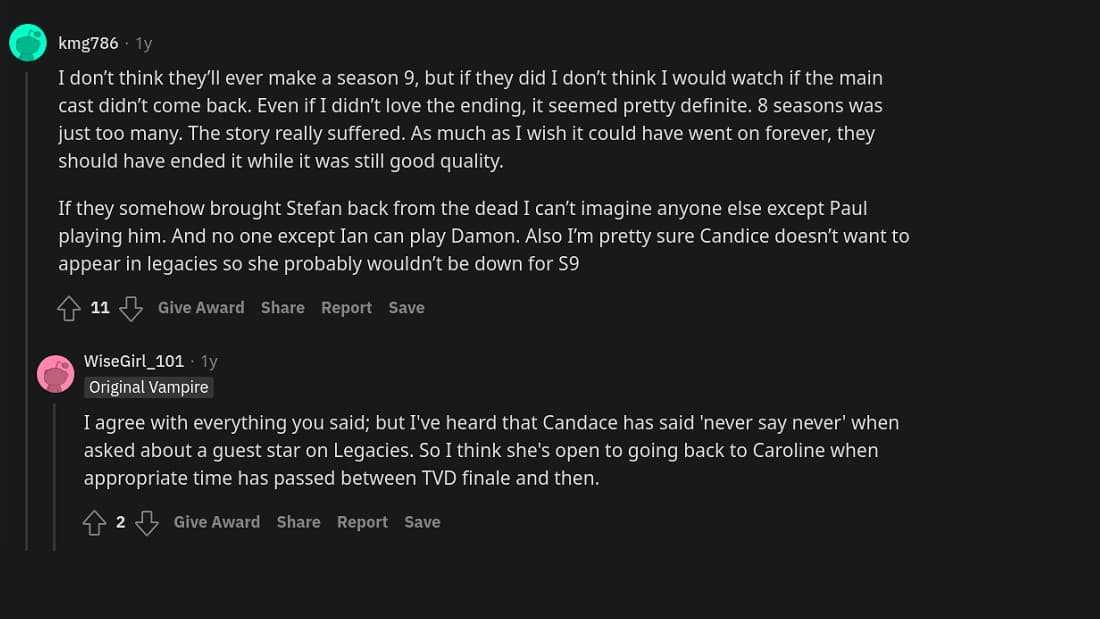The height and width of the screenshot is (619, 1100).
Task: Upvote kmg786's comment
Action: 69,308
